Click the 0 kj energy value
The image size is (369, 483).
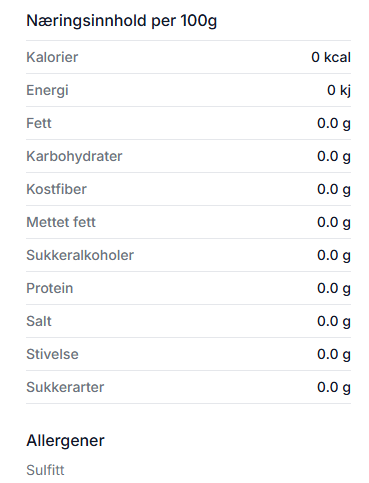click(x=339, y=91)
